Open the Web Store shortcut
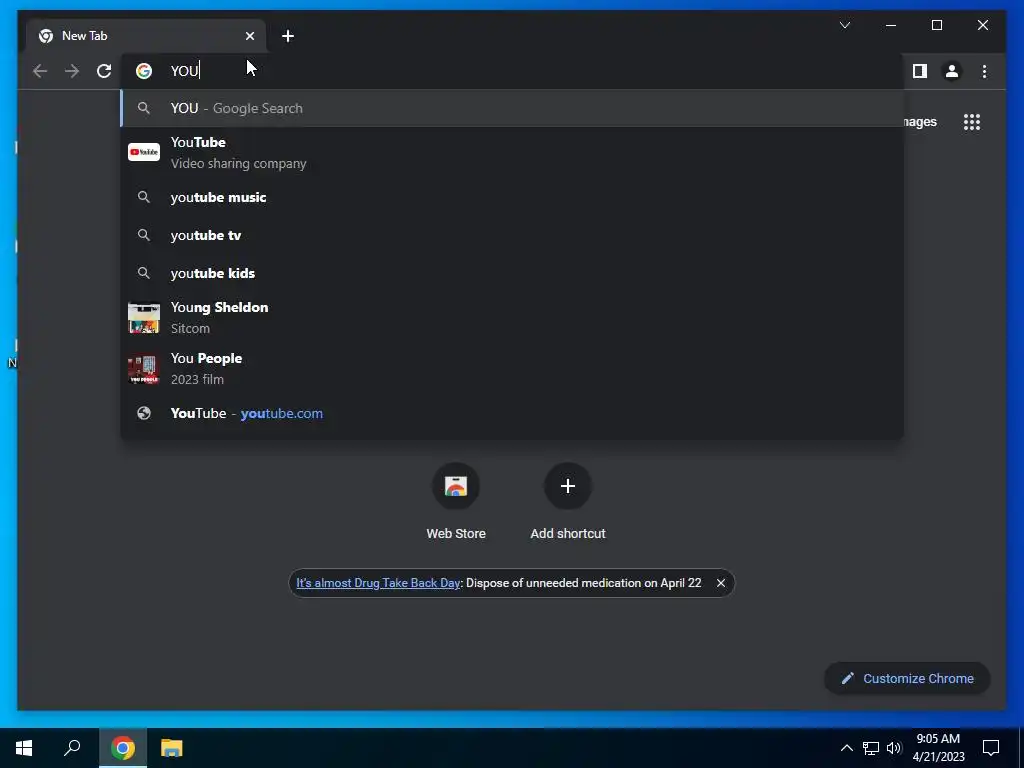Screen dimensions: 1024x768 click(x=456, y=502)
